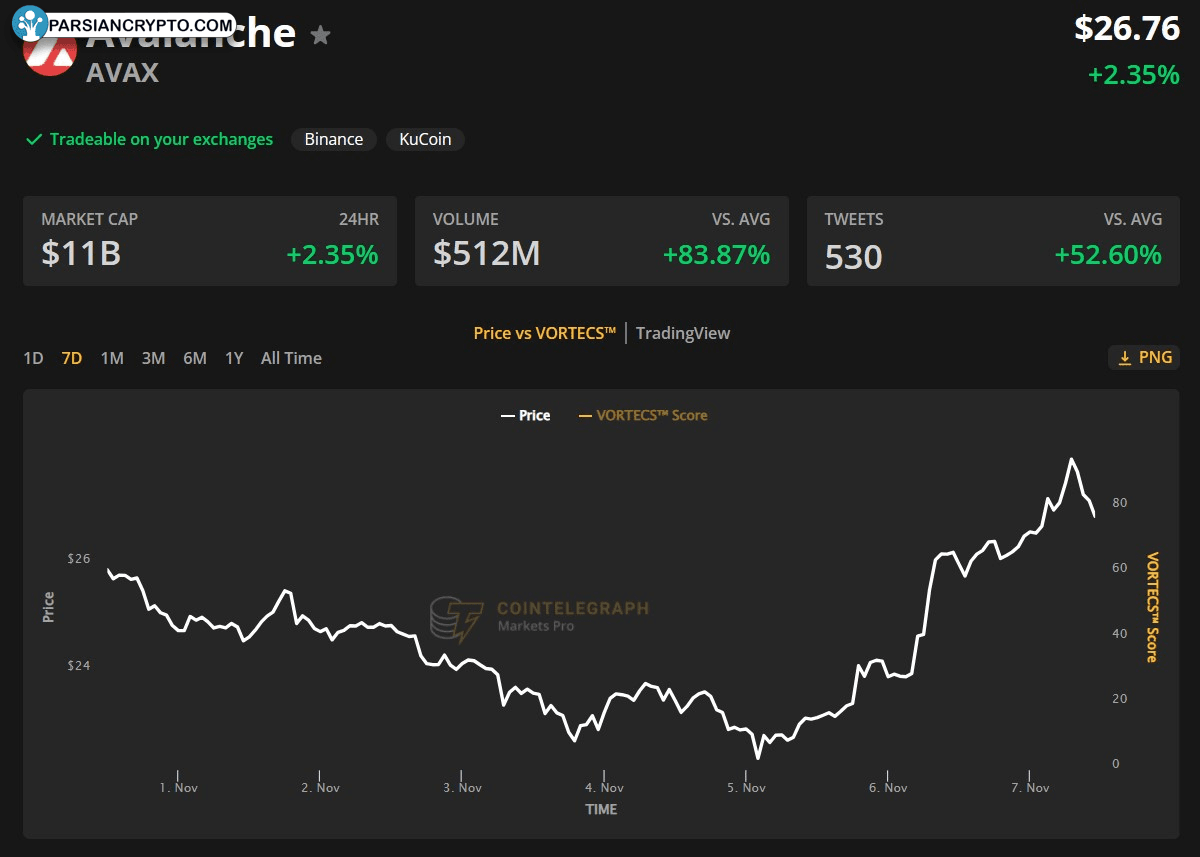
Task: Click the Cointelegraph Markets Pro watermark logo
Action: (x=456, y=619)
